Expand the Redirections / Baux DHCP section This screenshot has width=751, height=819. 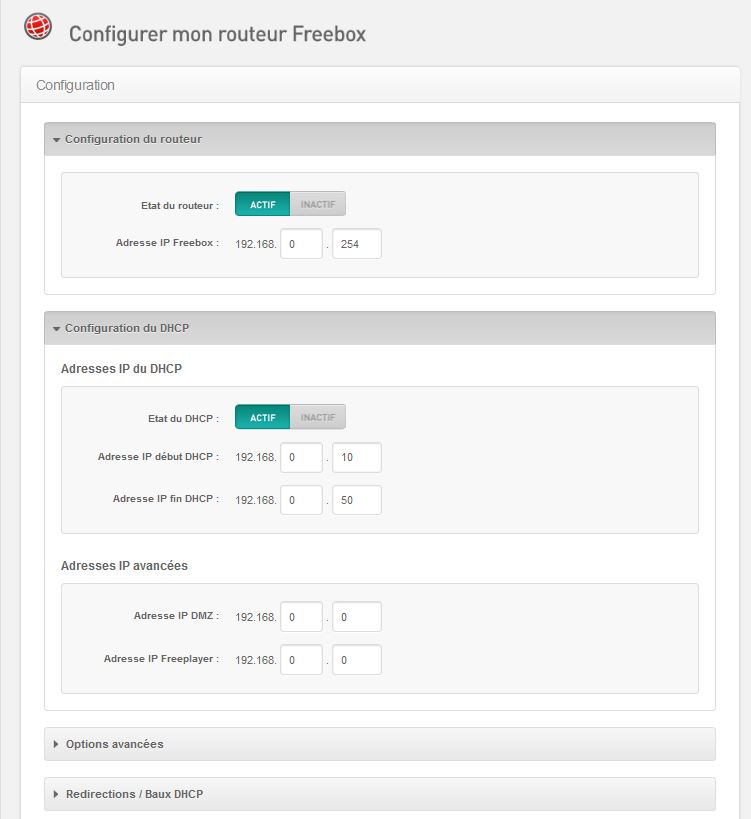click(380, 794)
